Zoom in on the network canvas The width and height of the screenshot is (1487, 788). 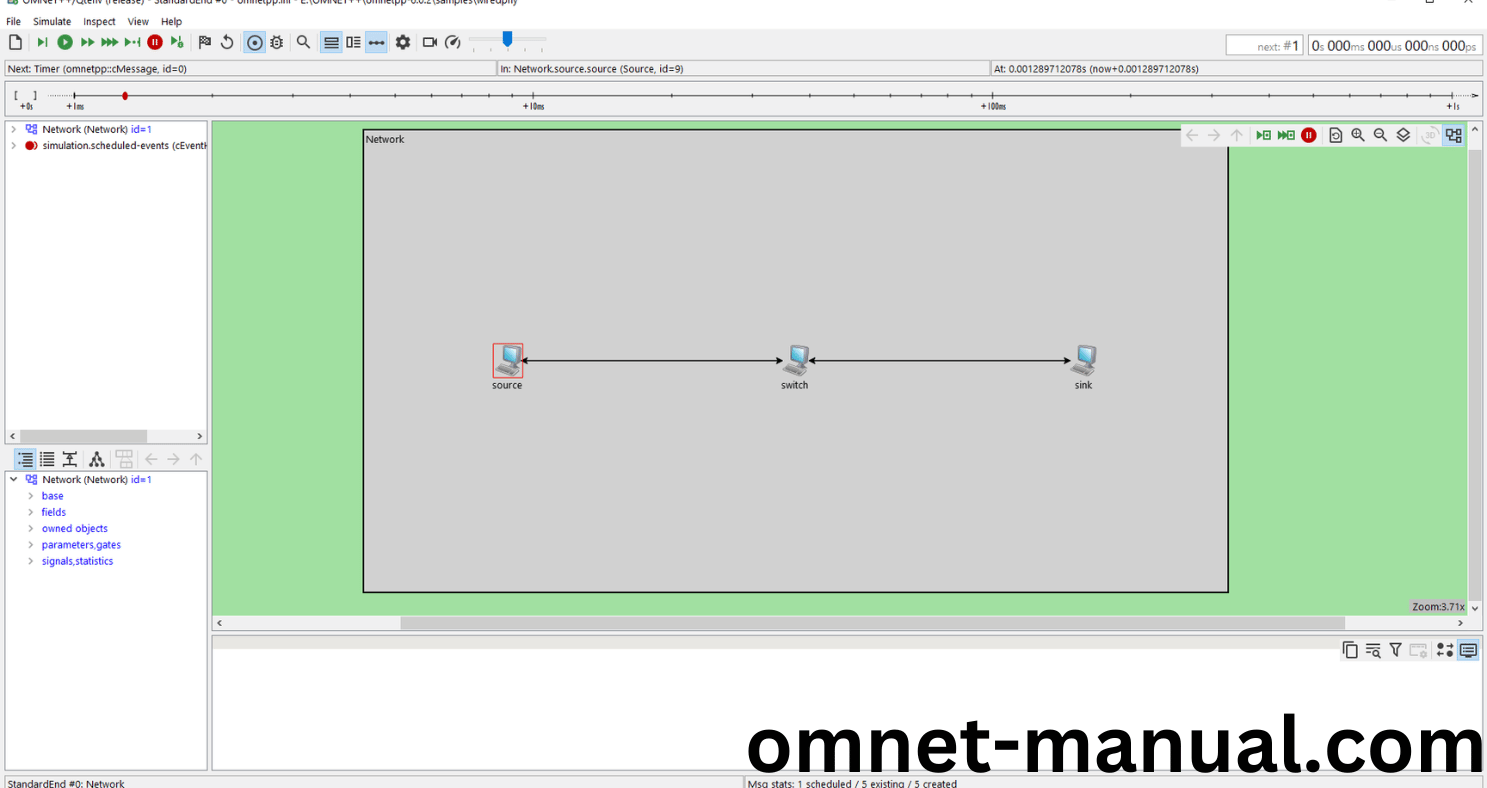[x=1358, y=135]
